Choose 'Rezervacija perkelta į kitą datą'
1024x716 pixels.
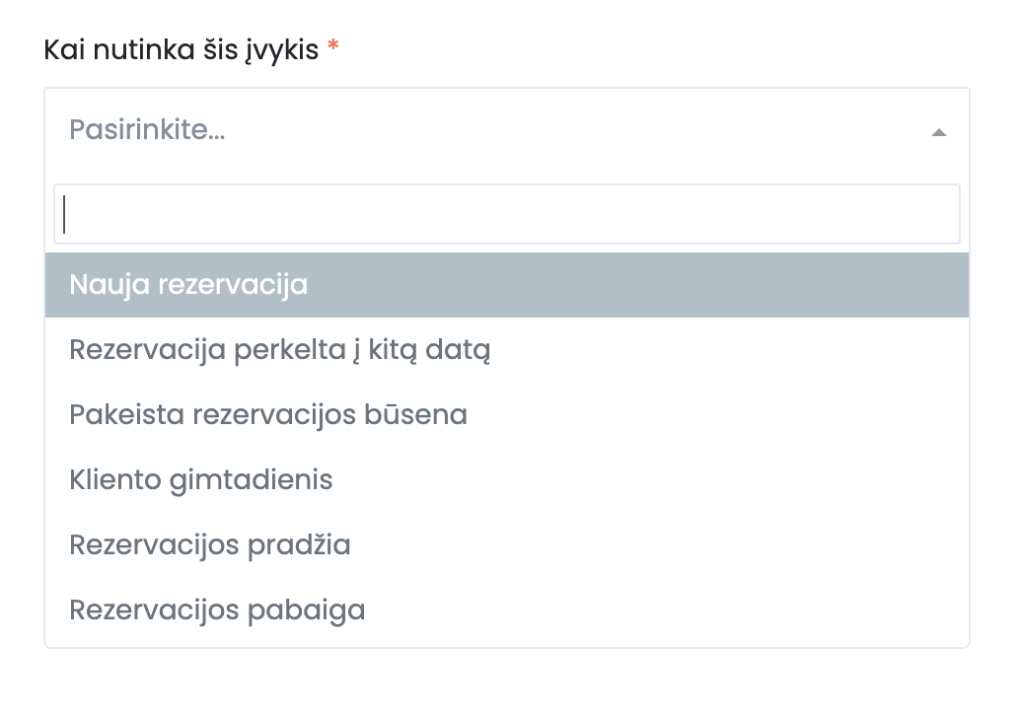click(279, 350)
